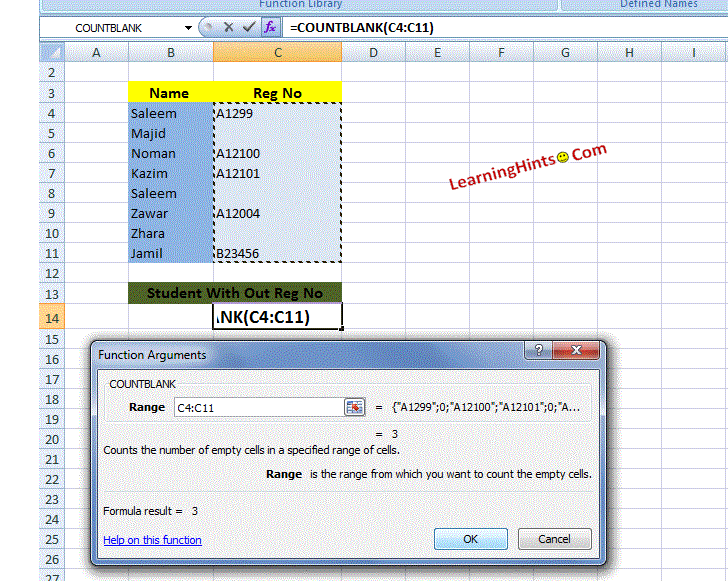Select column H header
The height and width of the screenshot is (581, 728).
pos(629,52)
